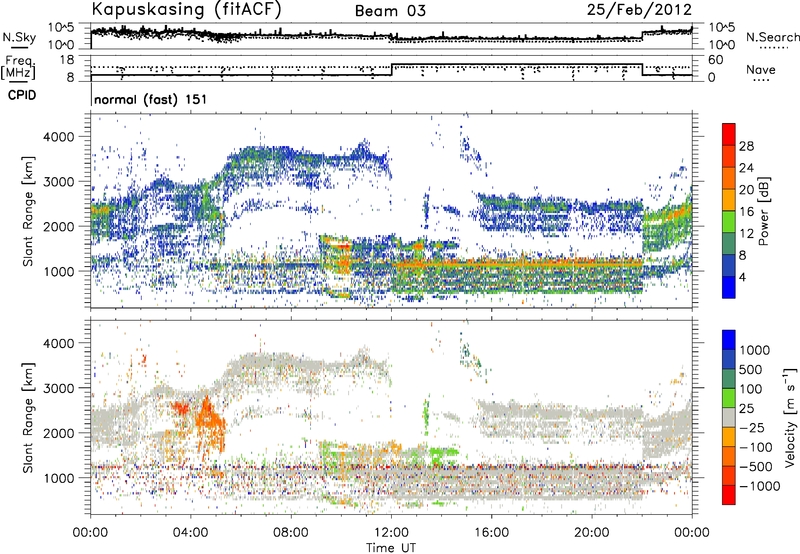The height and width of the screenshot is (554, 800).
Task: Click the '24' label on Power colorbar
Action: pos(746,168)
